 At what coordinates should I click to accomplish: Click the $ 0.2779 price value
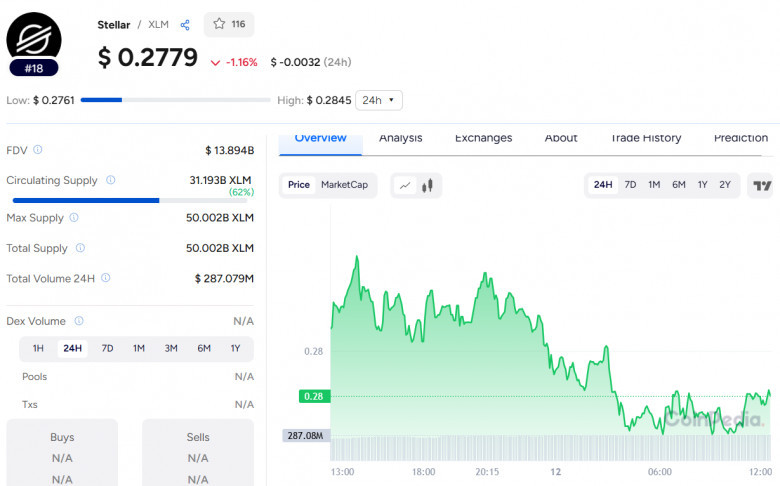click(148, 57)
